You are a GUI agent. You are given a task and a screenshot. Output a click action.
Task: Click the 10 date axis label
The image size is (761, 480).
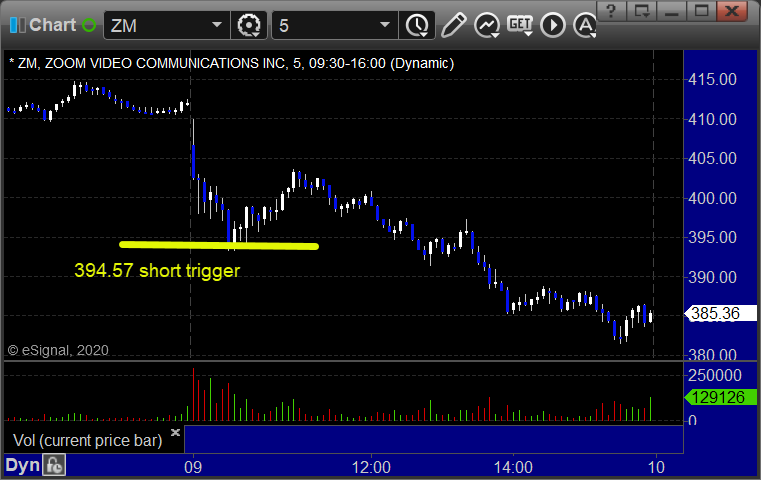pyautogui.click(x=656, y=467)
